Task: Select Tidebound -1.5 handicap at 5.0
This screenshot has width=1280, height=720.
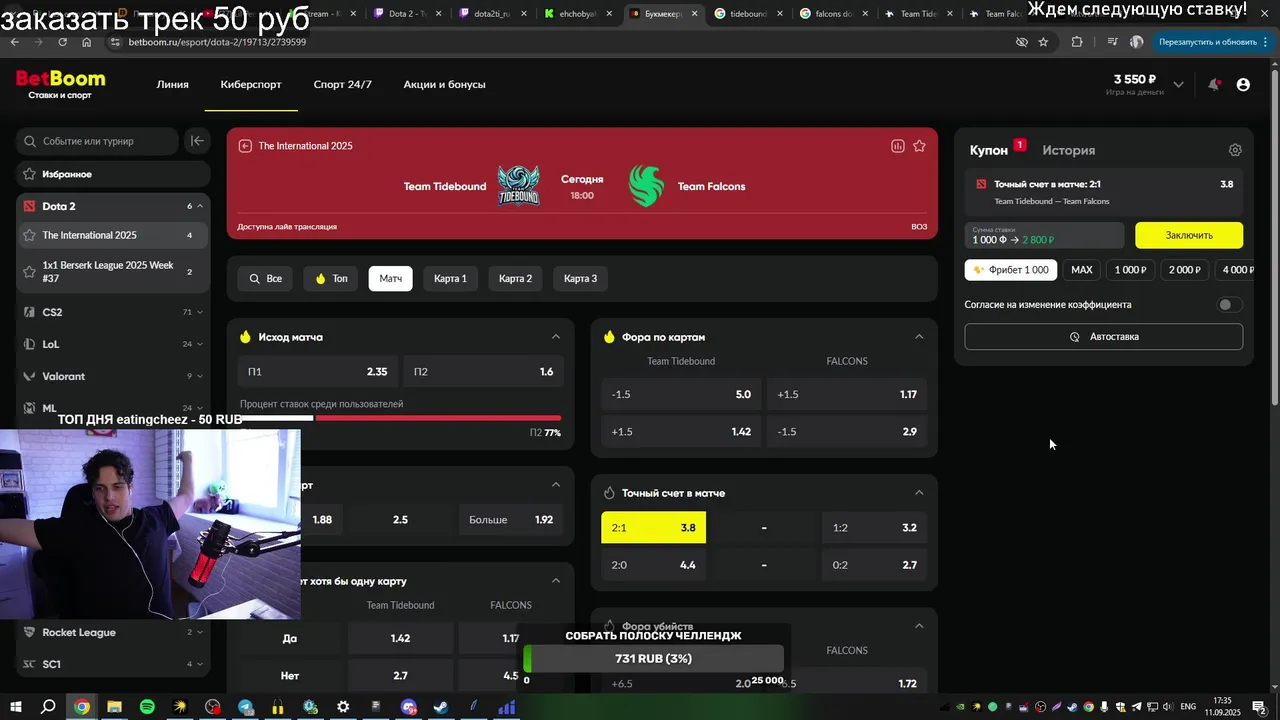Action: pos(681,394)
